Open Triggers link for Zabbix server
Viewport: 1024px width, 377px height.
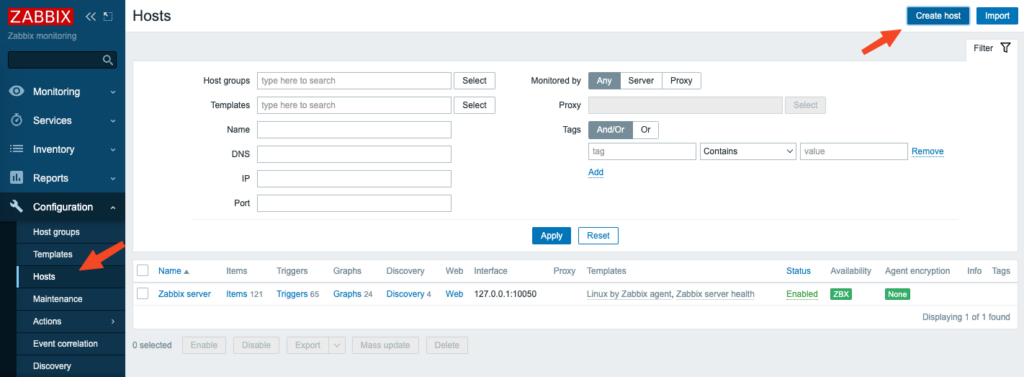coord(291,294)
